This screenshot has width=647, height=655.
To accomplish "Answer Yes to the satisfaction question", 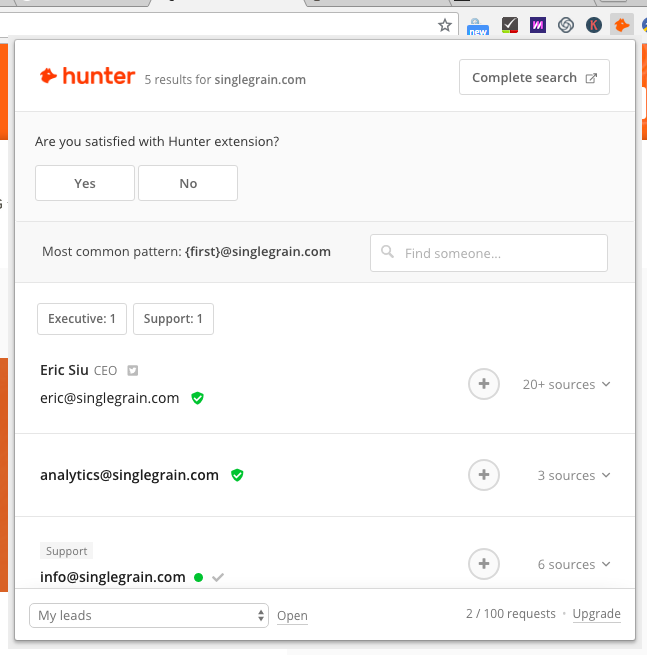I will point(85,183).
